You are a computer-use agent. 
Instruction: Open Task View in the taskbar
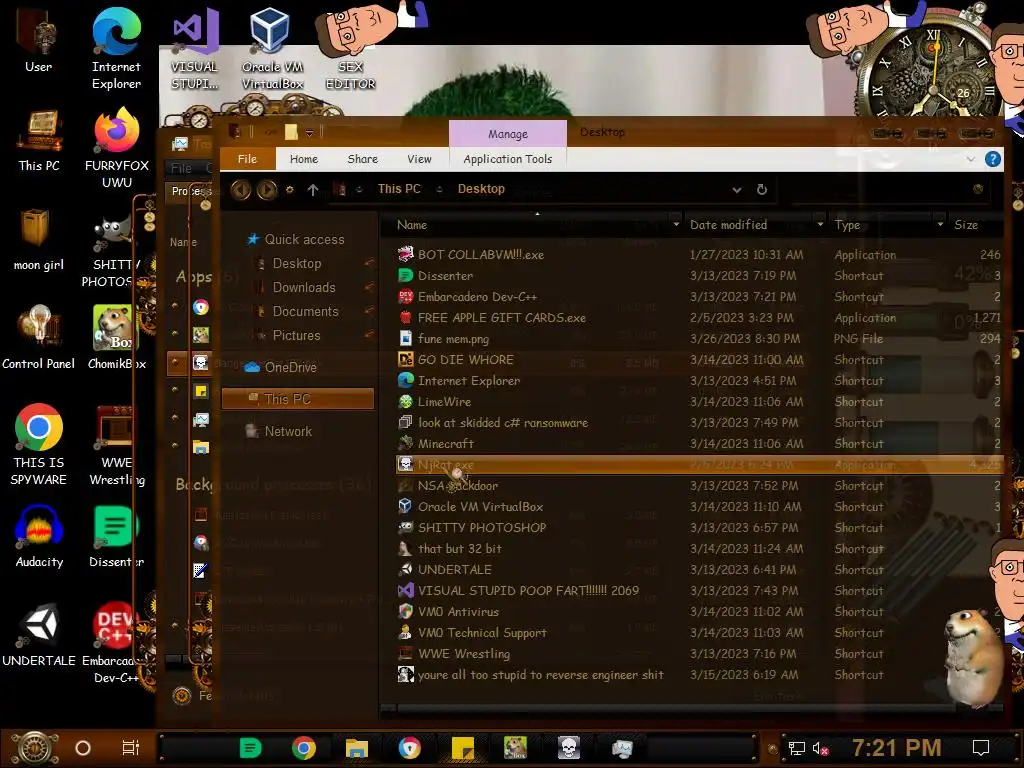[x=131, y=748]
